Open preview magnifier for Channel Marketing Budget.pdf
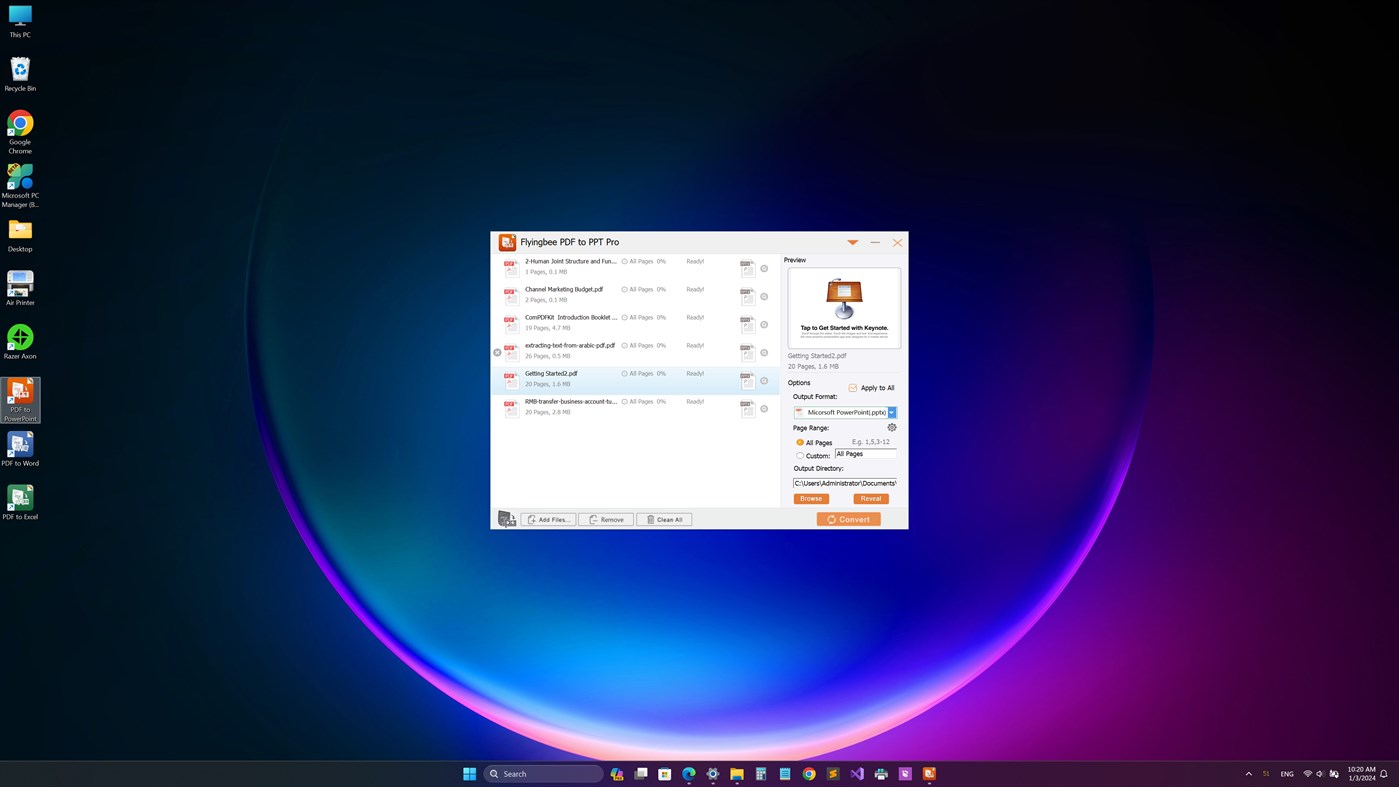 [763, 296]
